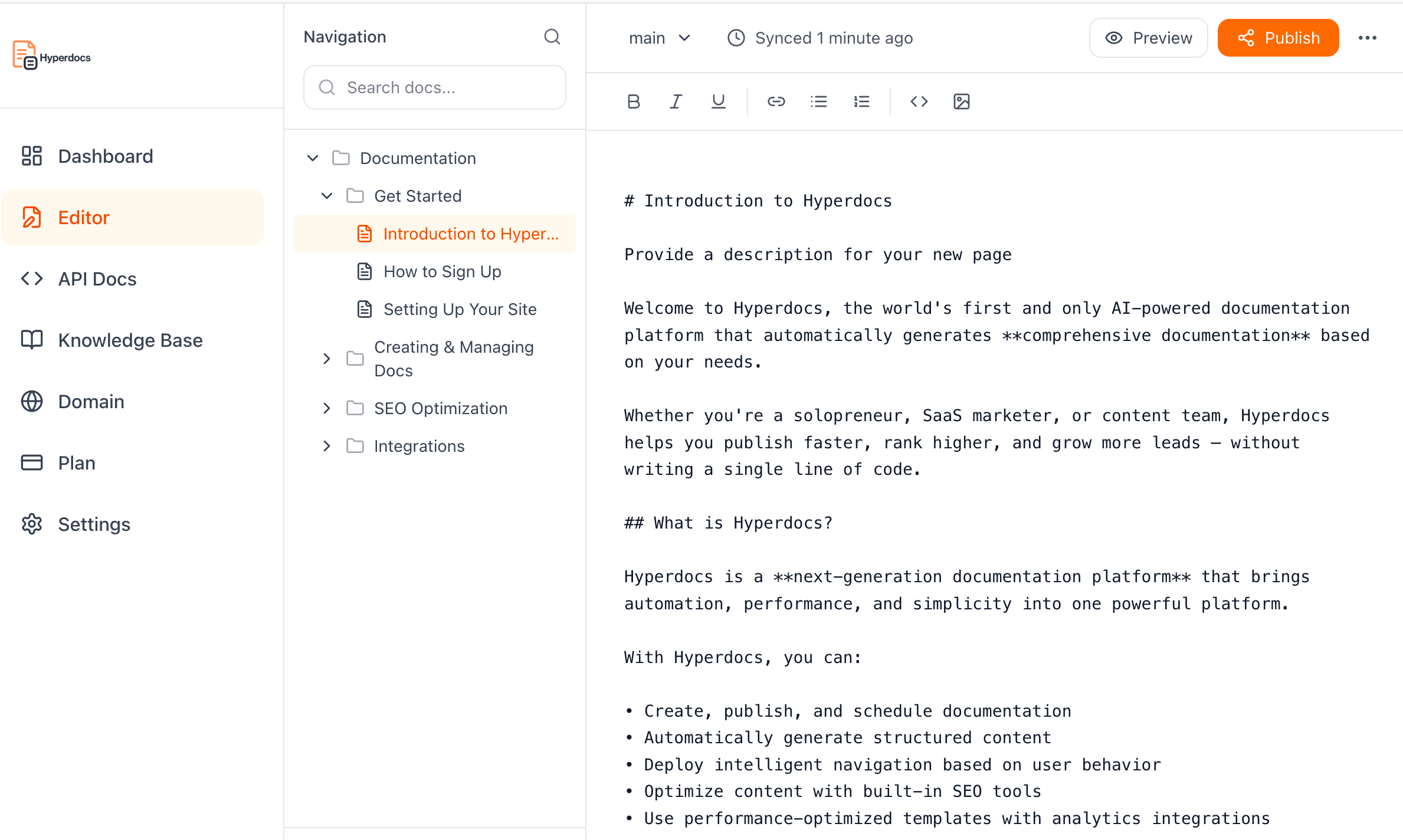
Task: Insert a numbered list
Action: [x=861, y=101]
